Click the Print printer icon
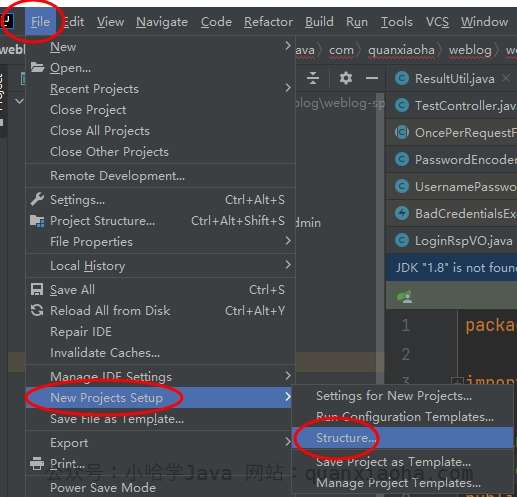Viewport: 517px width, 497px height. click(37, 464)
